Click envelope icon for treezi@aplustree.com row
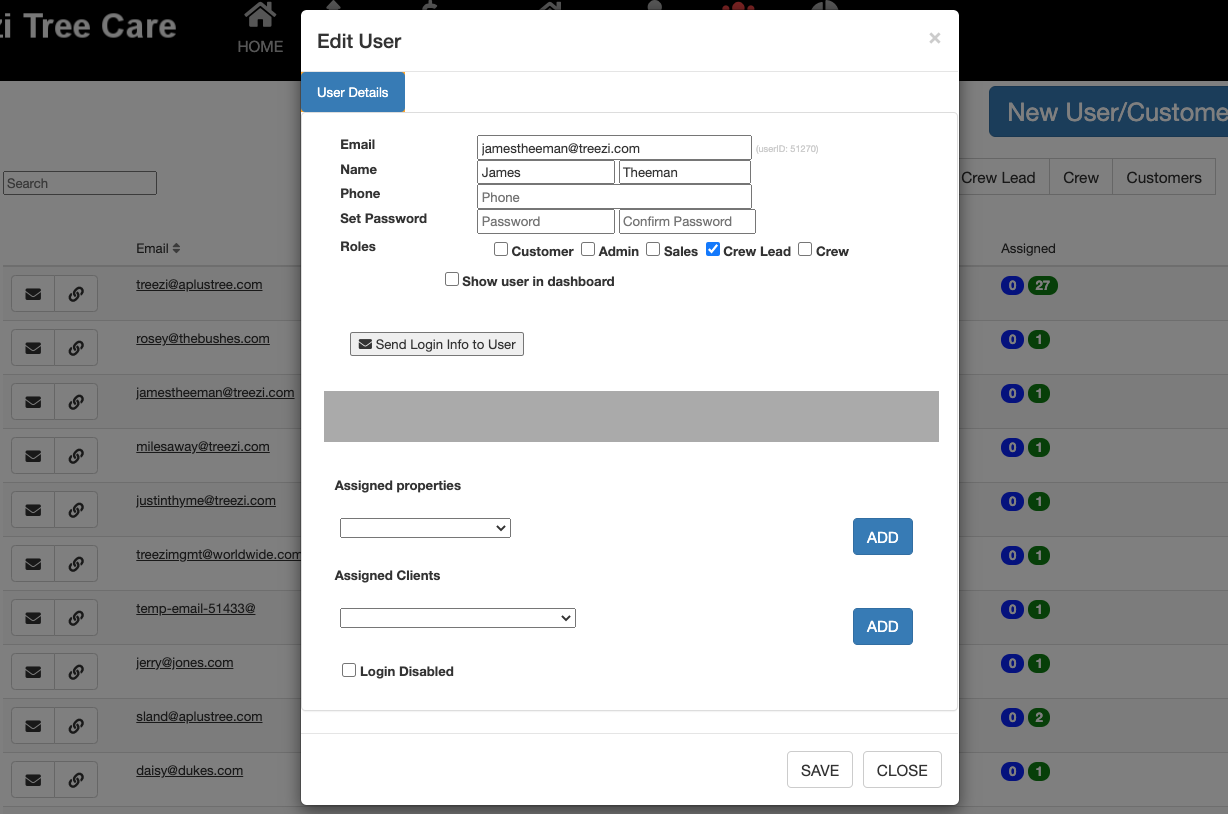 33,294
